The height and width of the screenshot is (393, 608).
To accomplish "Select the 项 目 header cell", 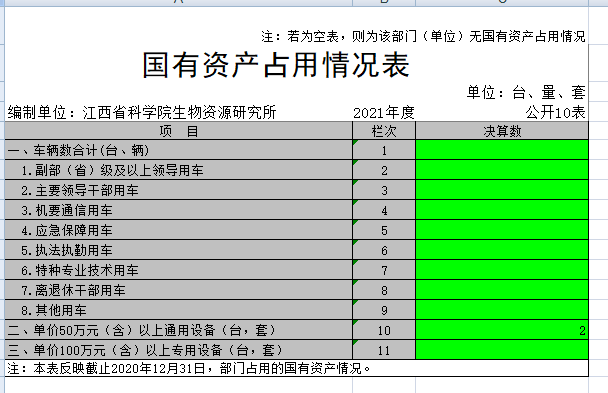I will pos(178,131).
